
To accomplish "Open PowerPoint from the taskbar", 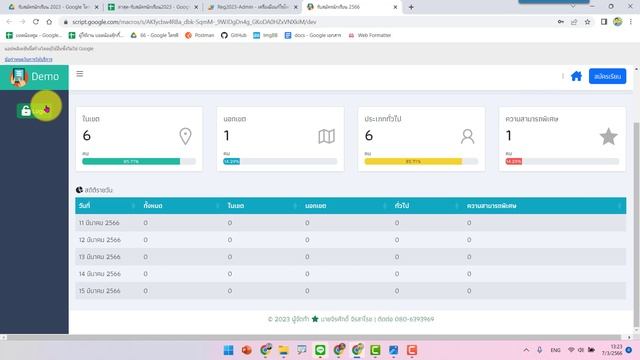I will point(247,350).
